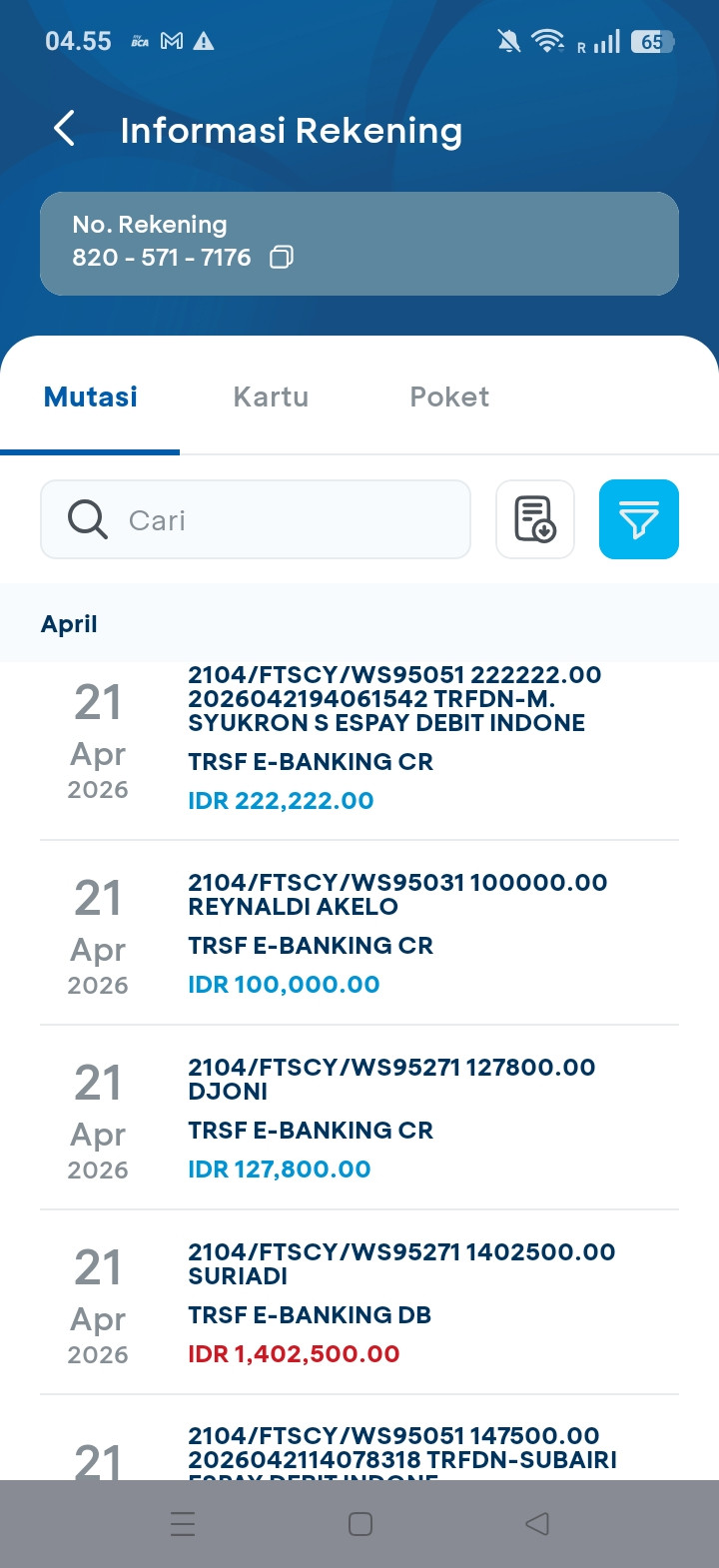Tap the warning alert status icon

(204, 41)
